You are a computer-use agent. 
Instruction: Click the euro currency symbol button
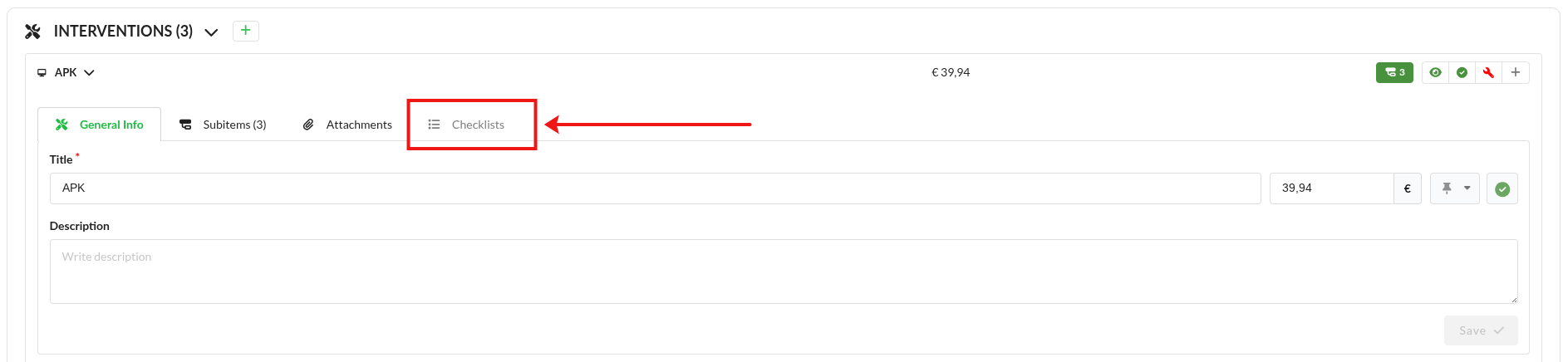tap(1407, 188)
